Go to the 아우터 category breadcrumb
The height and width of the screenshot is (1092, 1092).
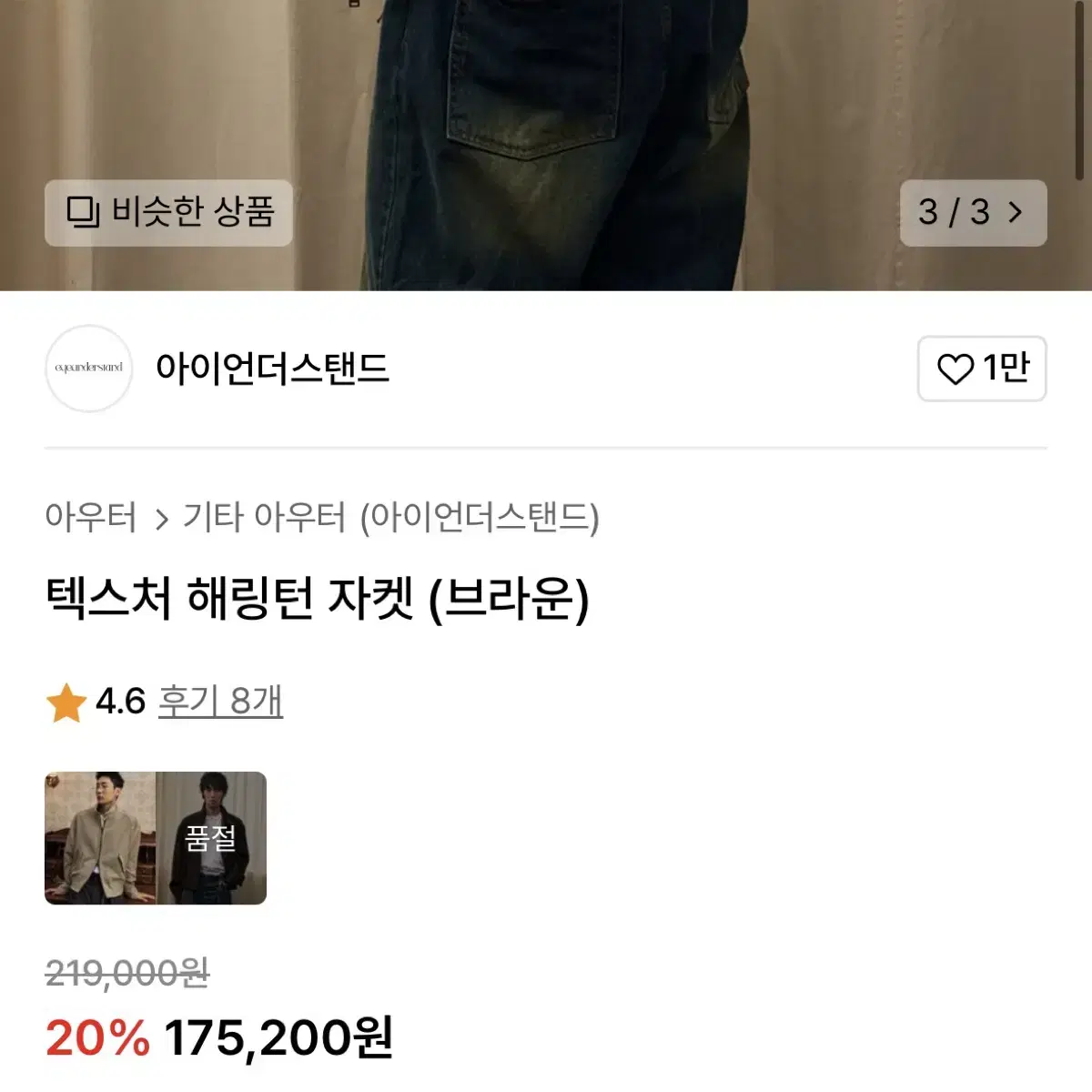(x=90, y=518)
